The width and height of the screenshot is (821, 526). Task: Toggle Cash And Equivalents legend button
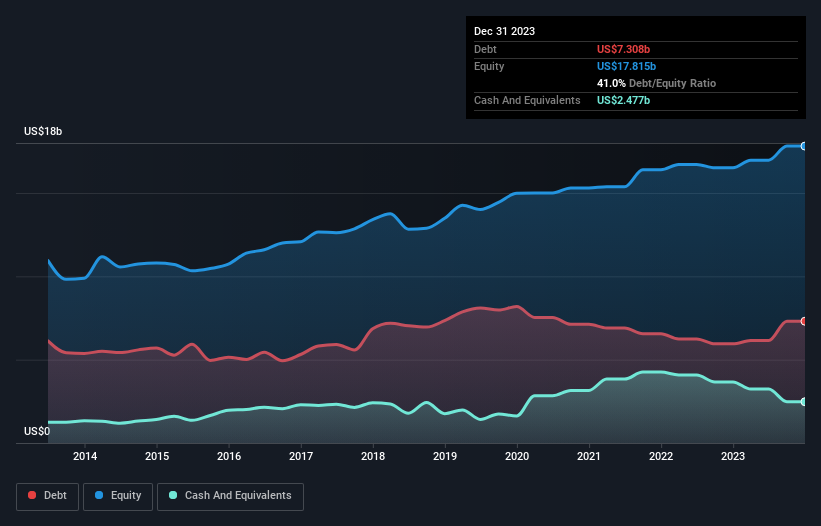pyautogui.click(x=230, y=496)
